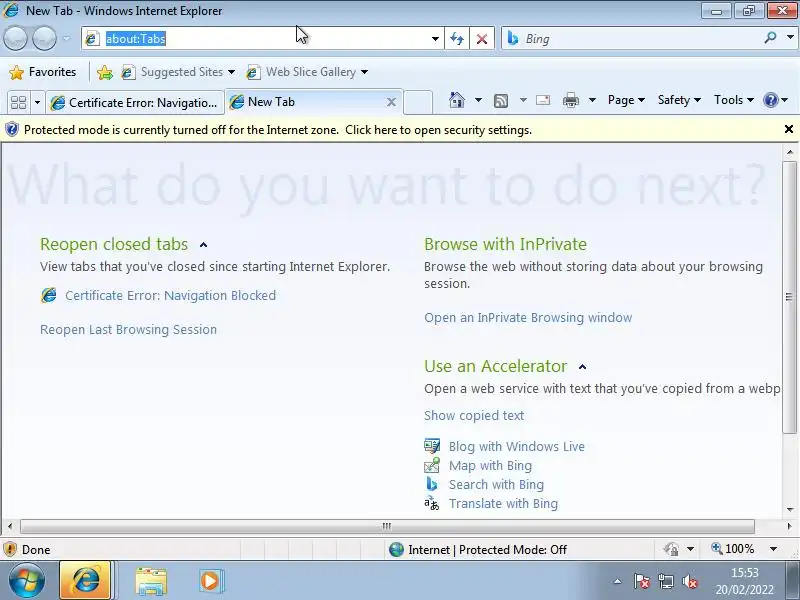Choose Translate with Bing accelerator
Image resolution: width=800 pixels, height=600 pixels.
(503, 504)
